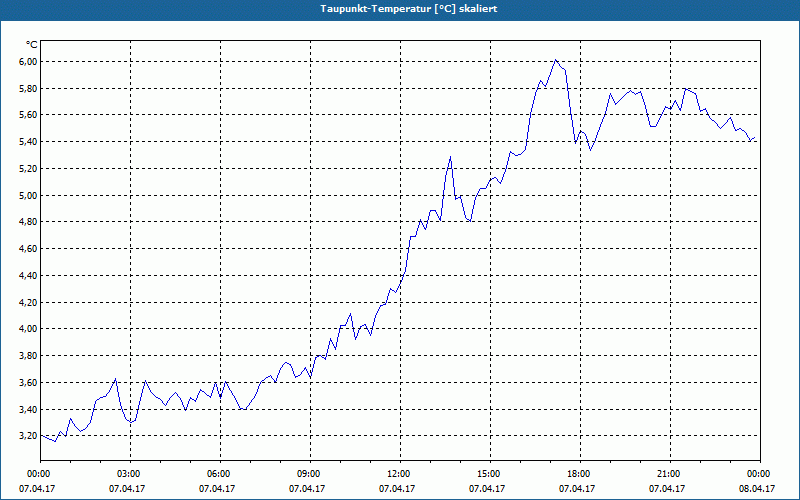Click the 12:00 time label
This screenshot has width=800, height=500.
point(400,473)
